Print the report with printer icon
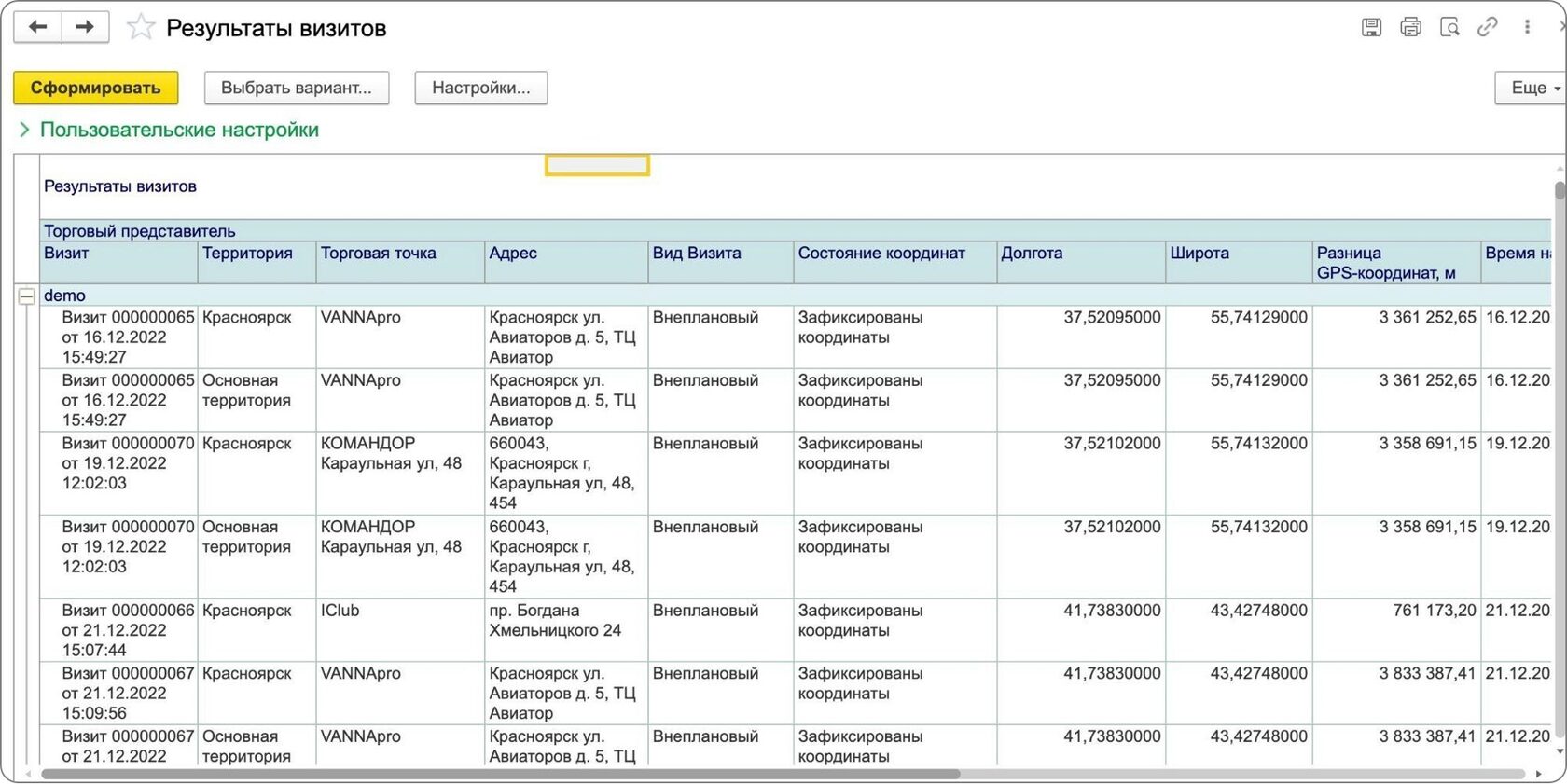This screenshot has height=784, width=1567. (1410, 27)
